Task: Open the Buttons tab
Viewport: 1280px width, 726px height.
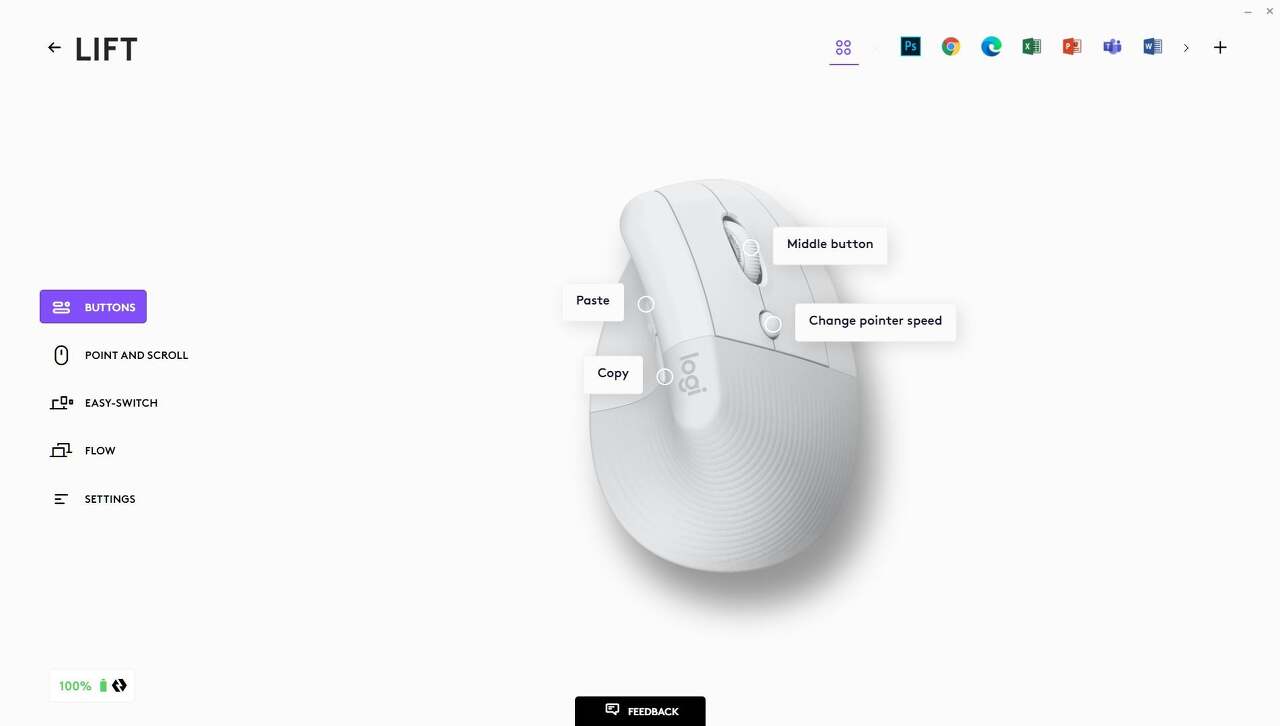Action: [x=93, y=307]
